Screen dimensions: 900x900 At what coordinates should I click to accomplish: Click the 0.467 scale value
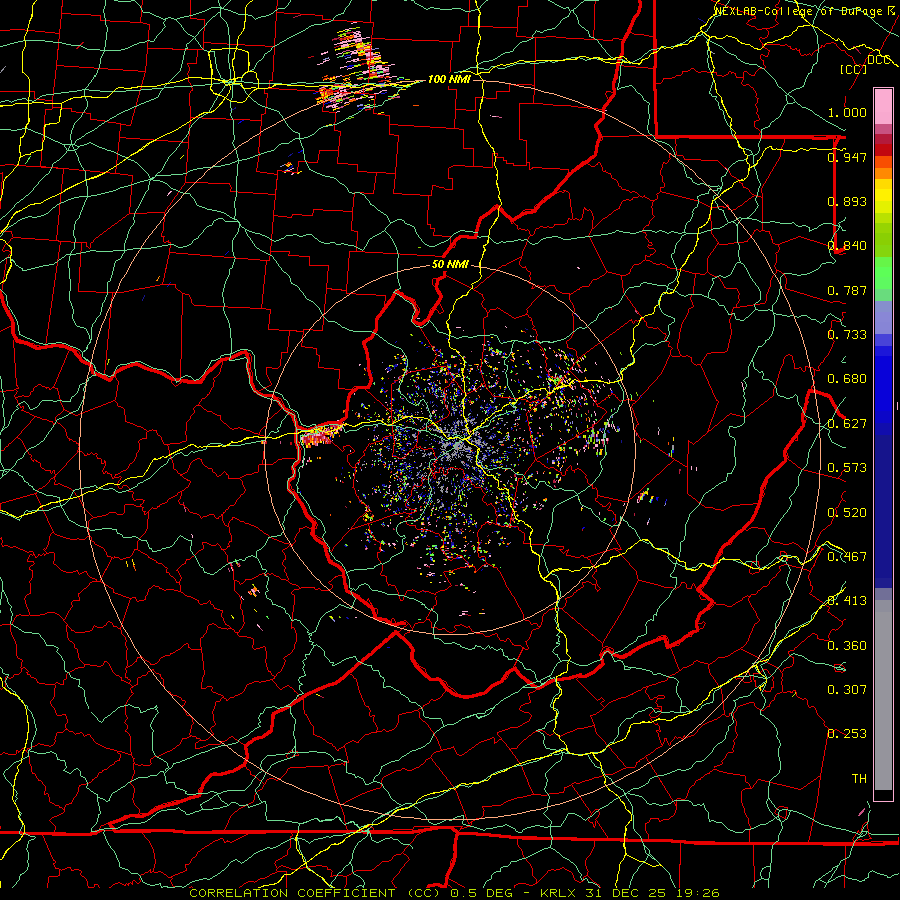[847, 557]
